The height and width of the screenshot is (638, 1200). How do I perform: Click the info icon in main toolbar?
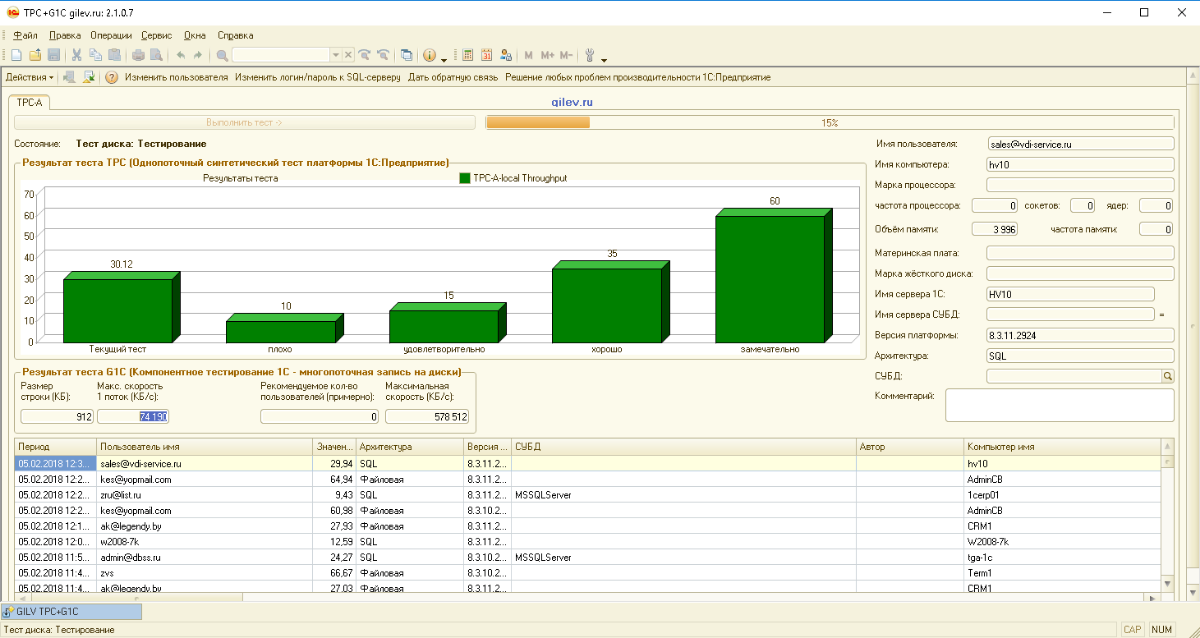click(x=429, y=55)
